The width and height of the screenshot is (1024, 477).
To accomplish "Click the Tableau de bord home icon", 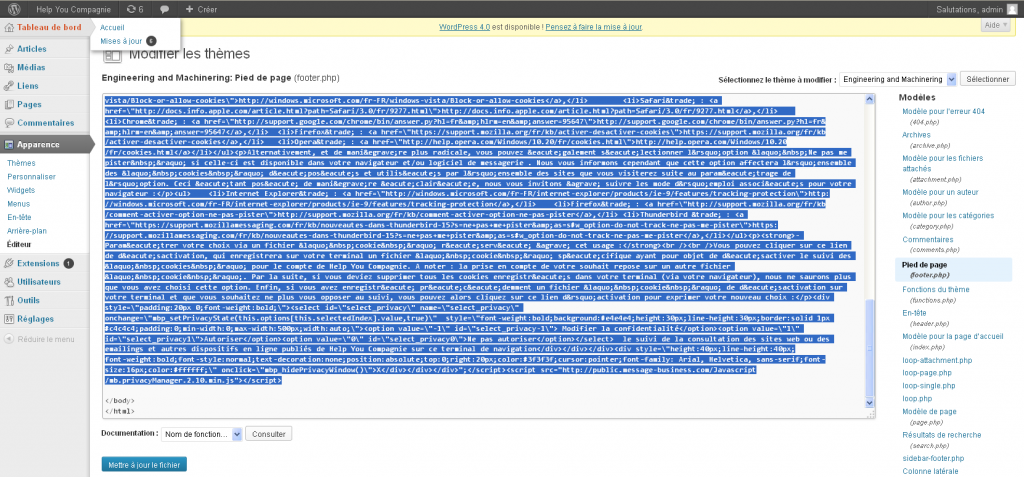I will pyautogui.click(x=9, y=27).
